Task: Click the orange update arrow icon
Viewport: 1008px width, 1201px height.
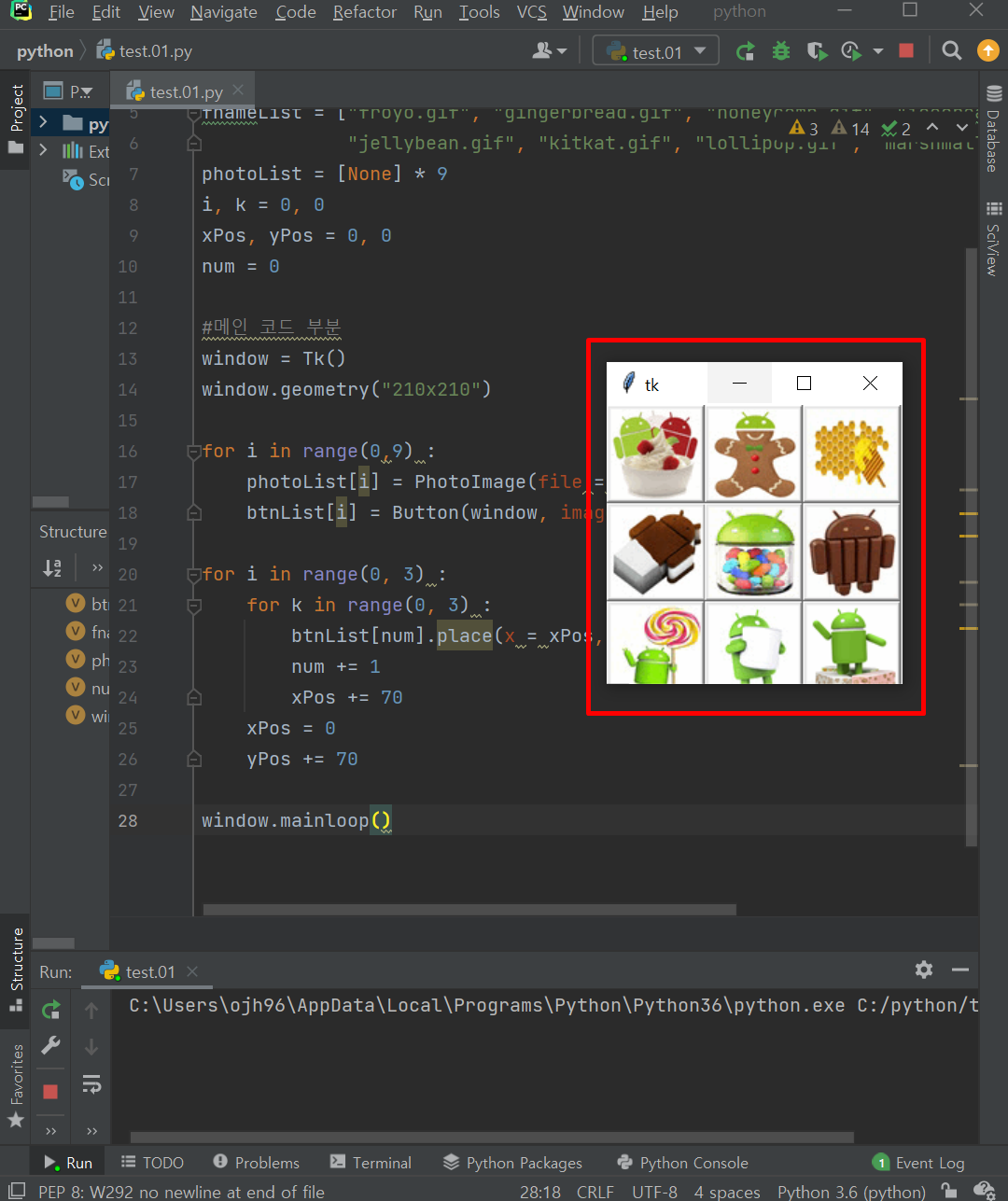Action: (987, 51)
